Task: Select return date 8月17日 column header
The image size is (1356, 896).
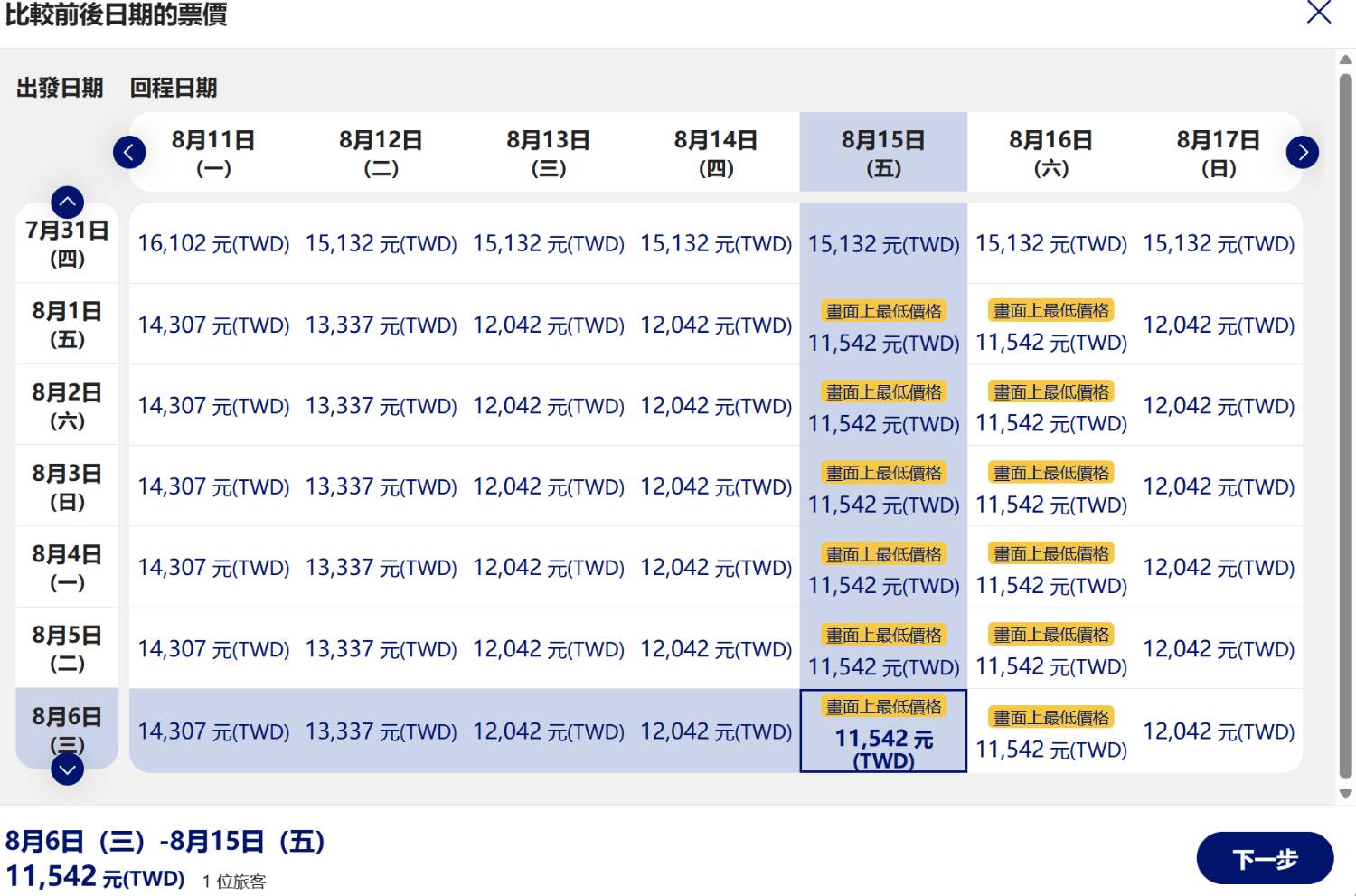Action: [x=1219, y=152]
